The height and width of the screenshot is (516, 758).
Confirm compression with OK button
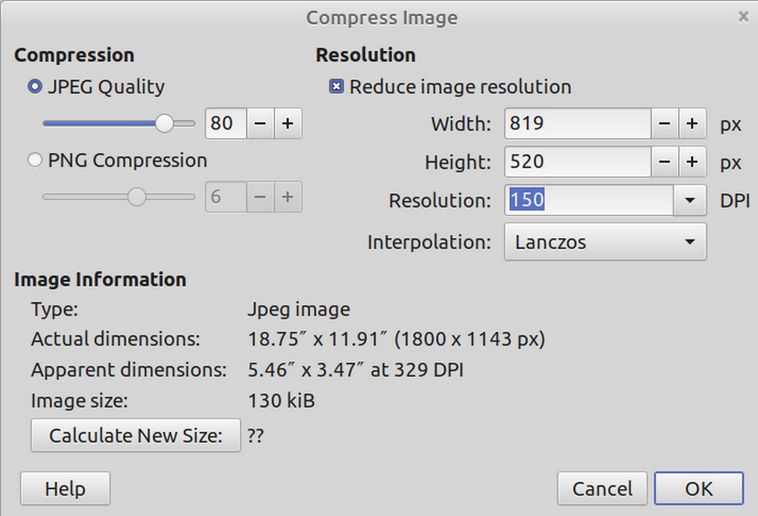[698, 489]
